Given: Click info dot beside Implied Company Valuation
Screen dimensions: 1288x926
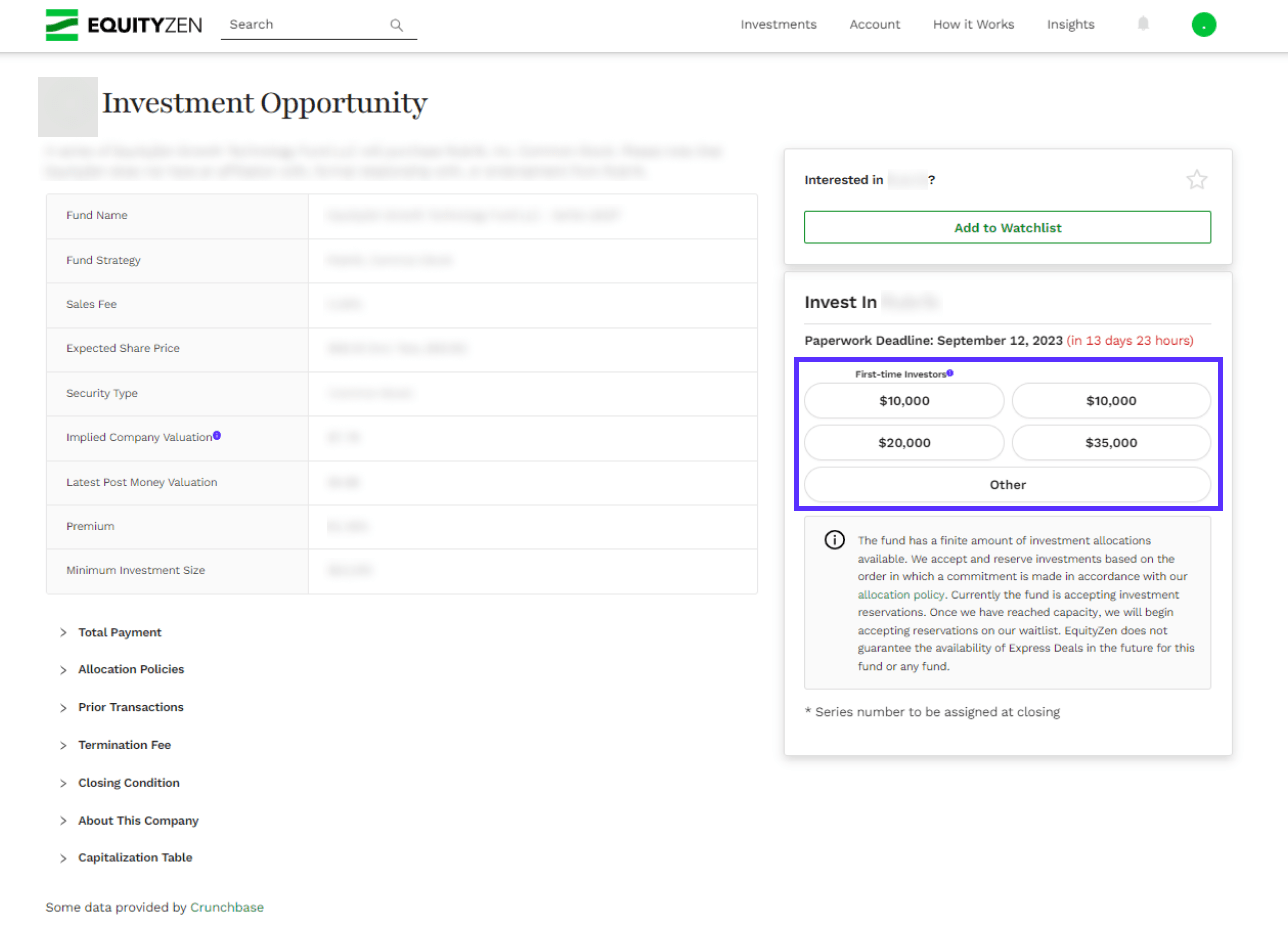Looking at the screenshot, I should (217, 436).
